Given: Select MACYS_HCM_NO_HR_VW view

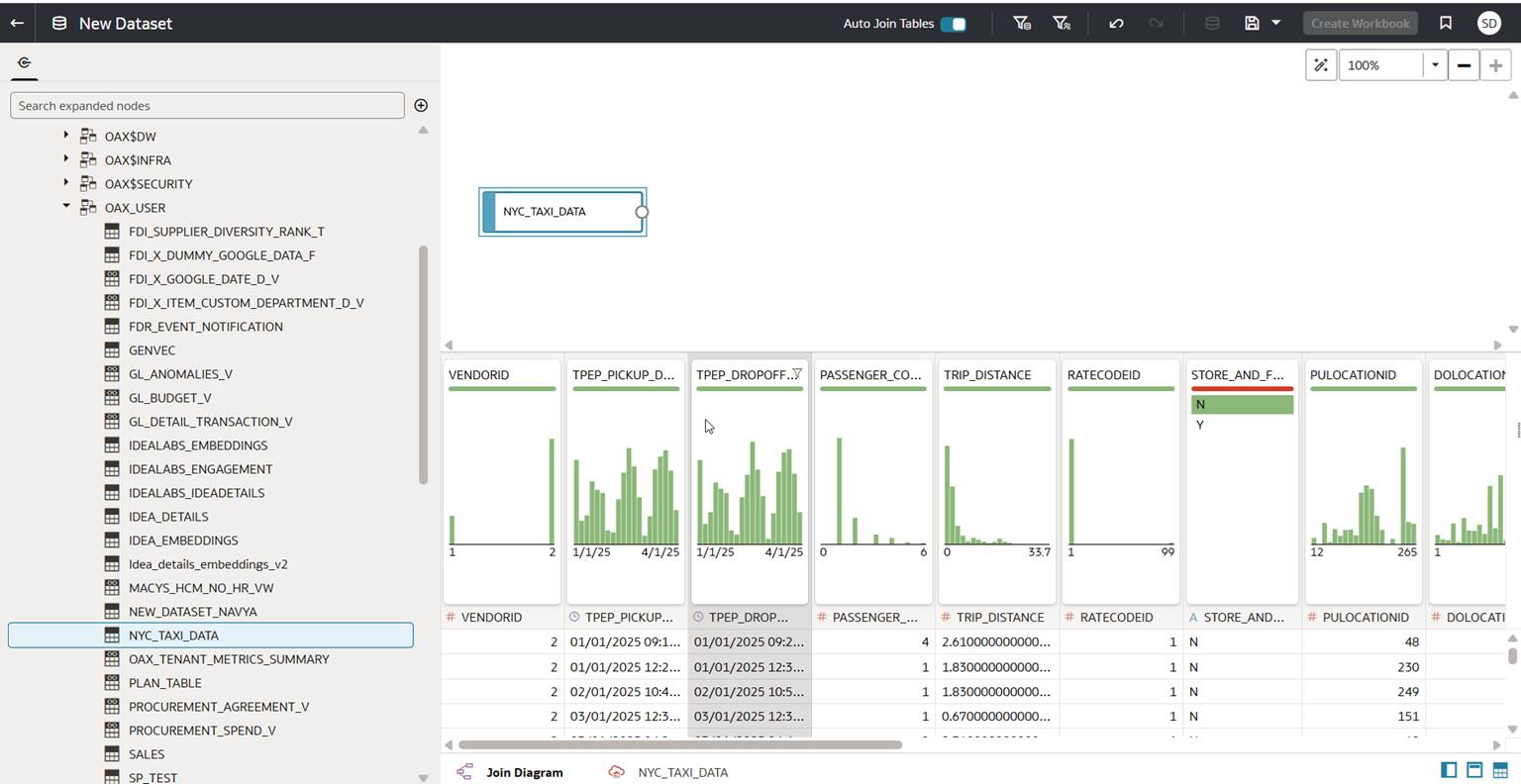Looking at the screenshot, I should [201, 588].
